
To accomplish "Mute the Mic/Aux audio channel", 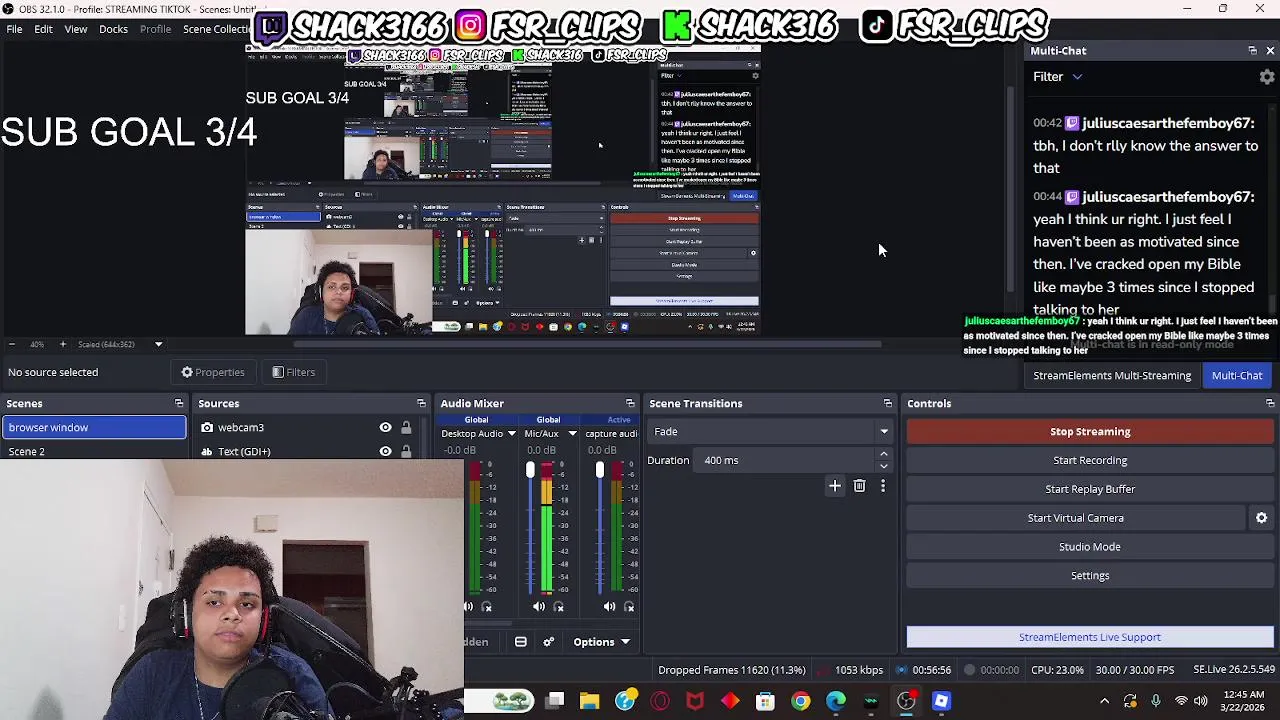I will pyautogui.click(x=539, y=606).
